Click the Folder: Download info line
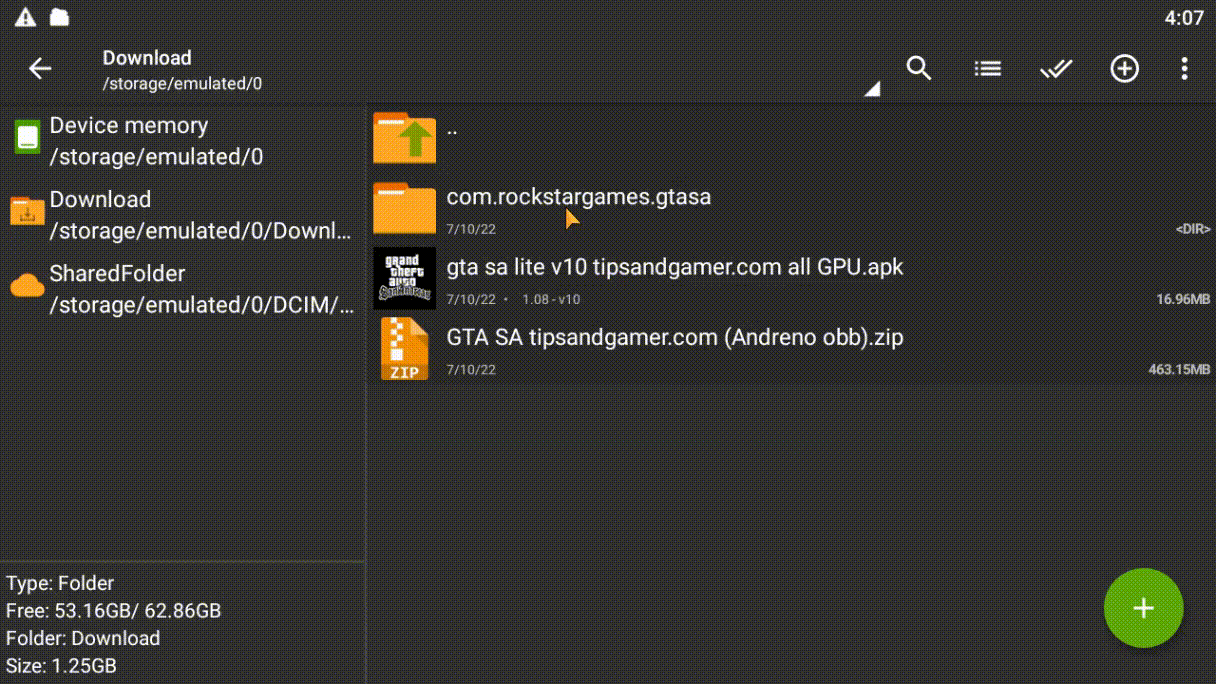The height and width of the screenshot is (684, 1216). click(83, 638)
